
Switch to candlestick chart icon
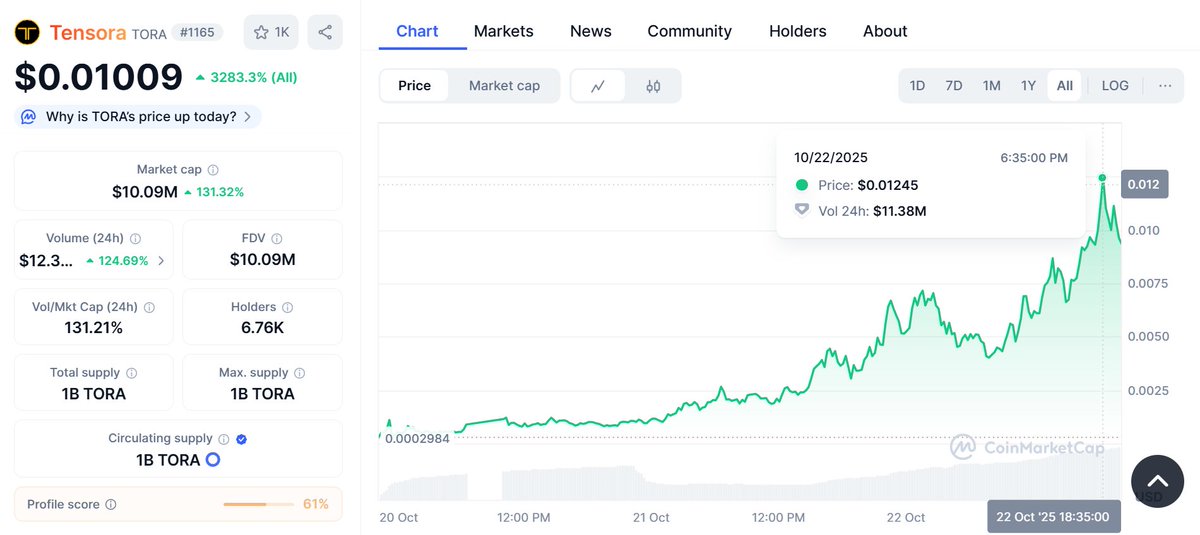[653, 86]
